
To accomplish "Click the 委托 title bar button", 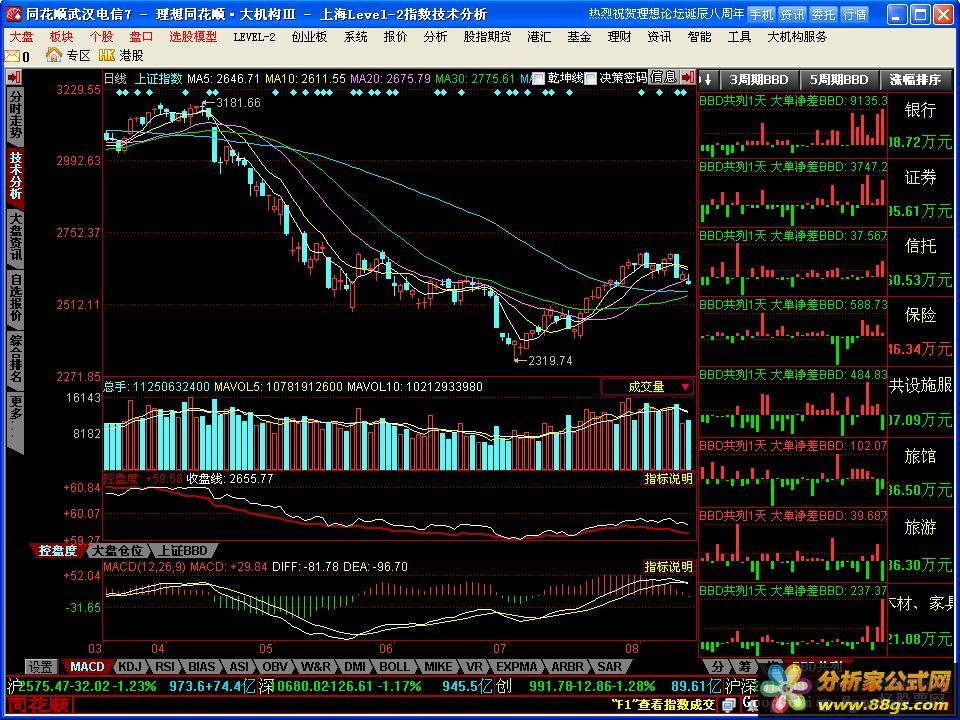I will (x=823, y=14).
